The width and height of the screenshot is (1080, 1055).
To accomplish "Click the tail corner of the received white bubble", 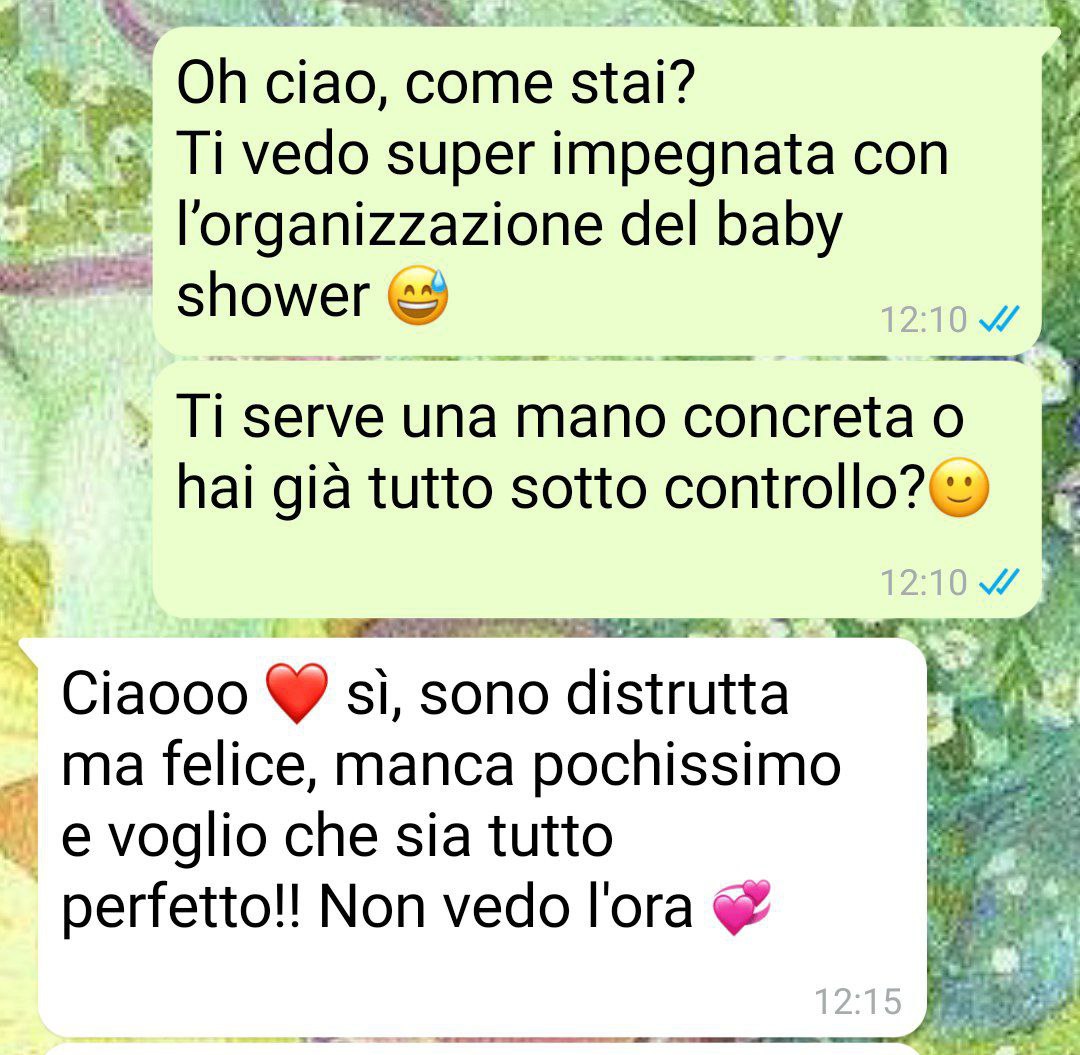I will tap(30, 650).
